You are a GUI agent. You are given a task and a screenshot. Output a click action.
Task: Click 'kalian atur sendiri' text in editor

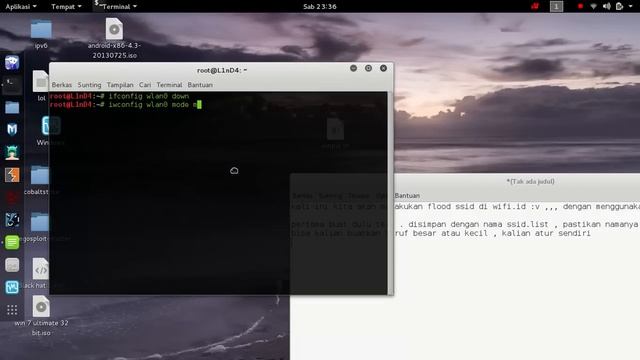pos(546,233)
